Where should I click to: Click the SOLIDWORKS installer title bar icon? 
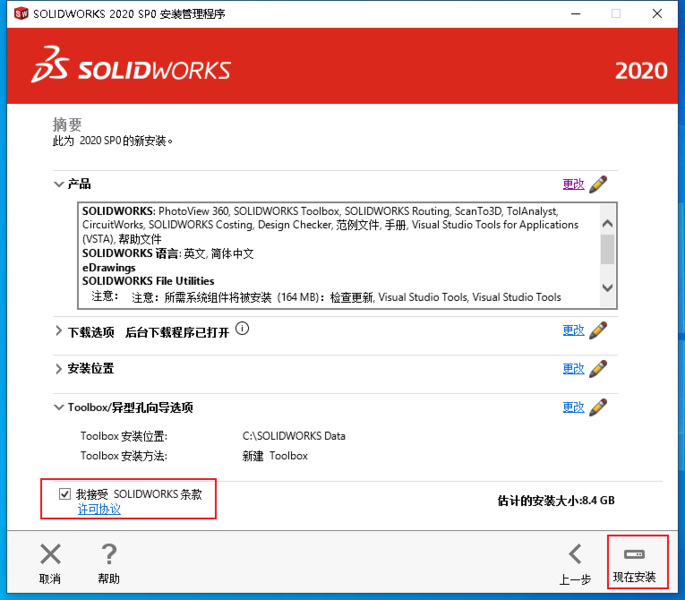21,14
